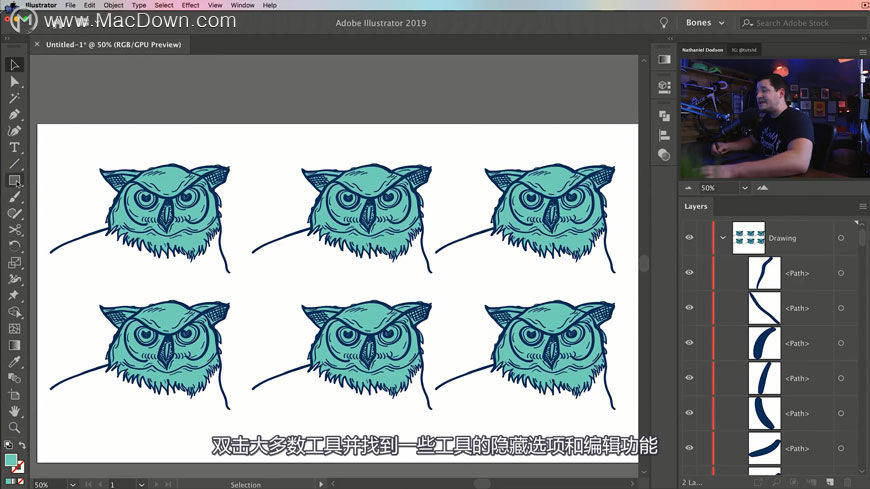870x489 pixels.
Task: Open the Layers panel flyout menu
Action: coord(863,206)
